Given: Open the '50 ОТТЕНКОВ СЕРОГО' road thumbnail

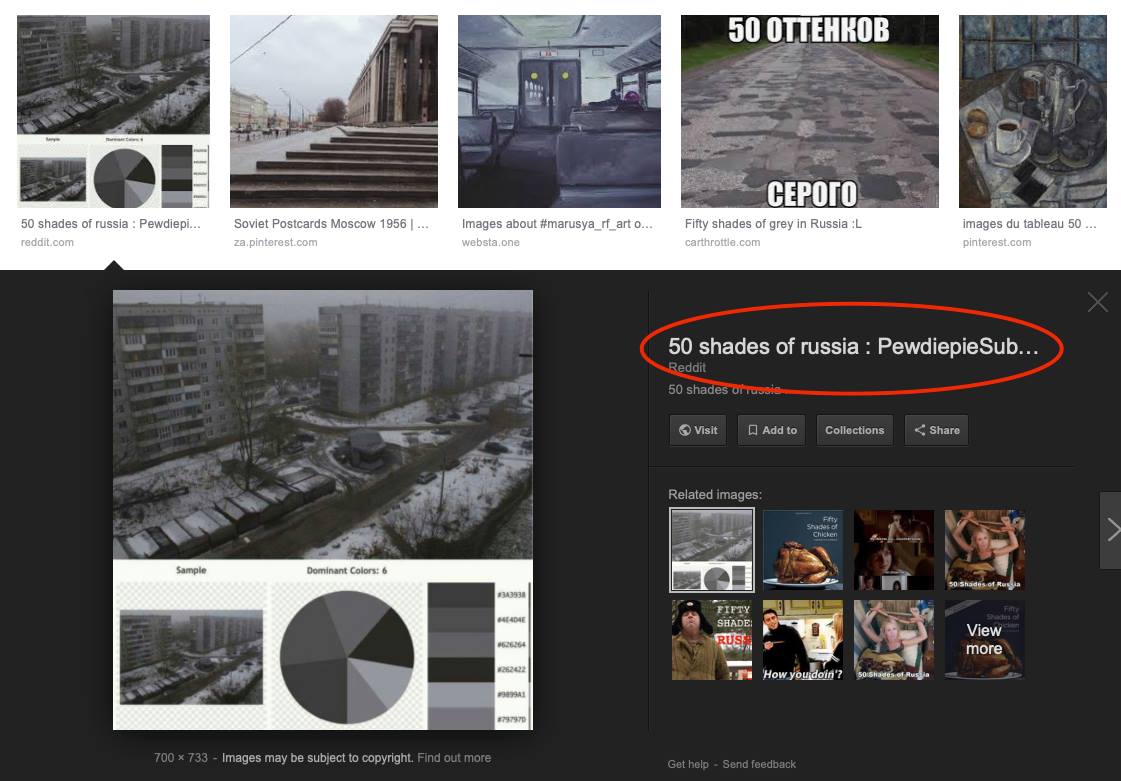Looking at the screenshot, I should 809,112.
